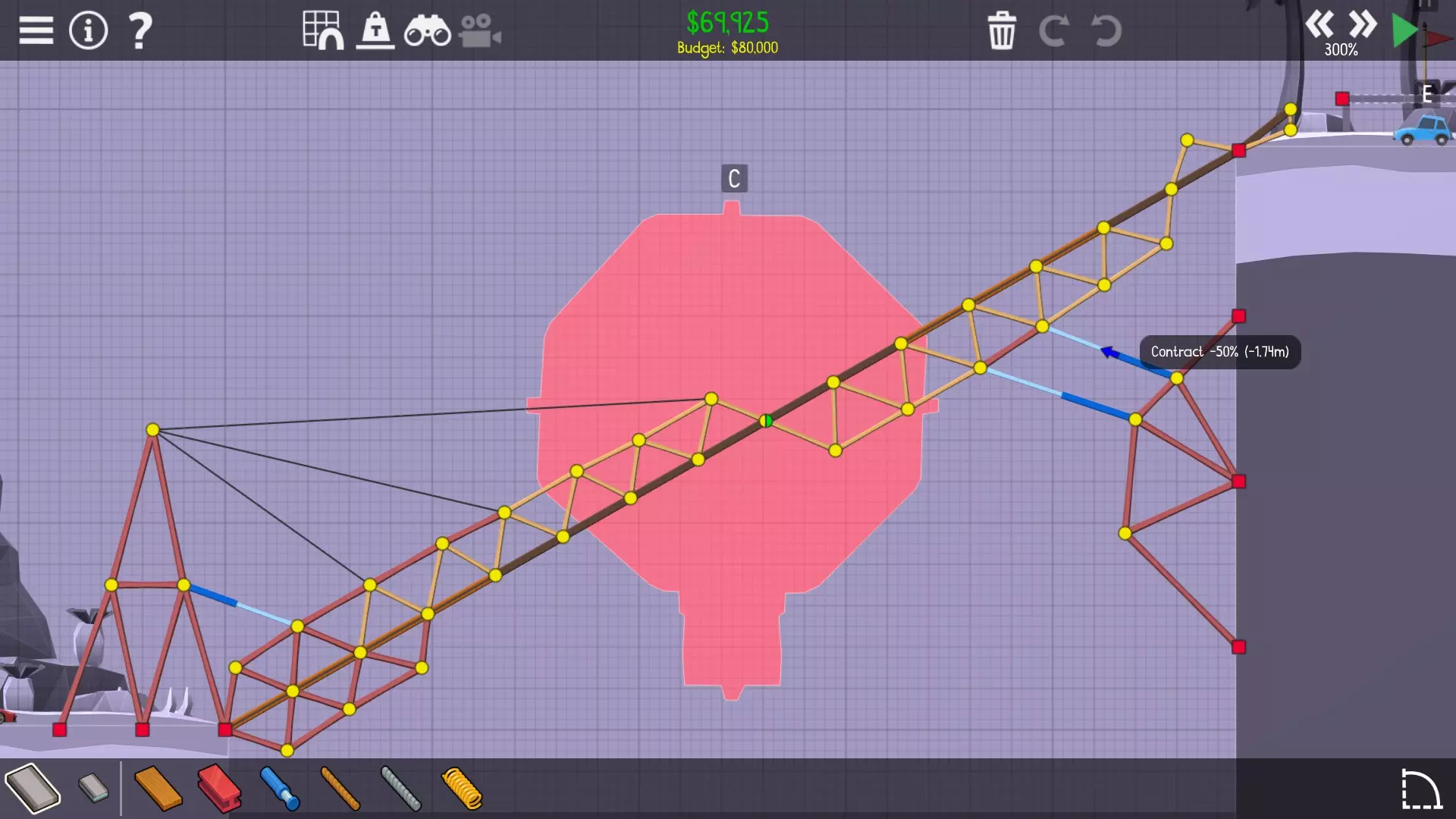Screen dimensions: 1456x819
Task: Select the red steel material
Action: pyautogui.click(x=219, y=789)
